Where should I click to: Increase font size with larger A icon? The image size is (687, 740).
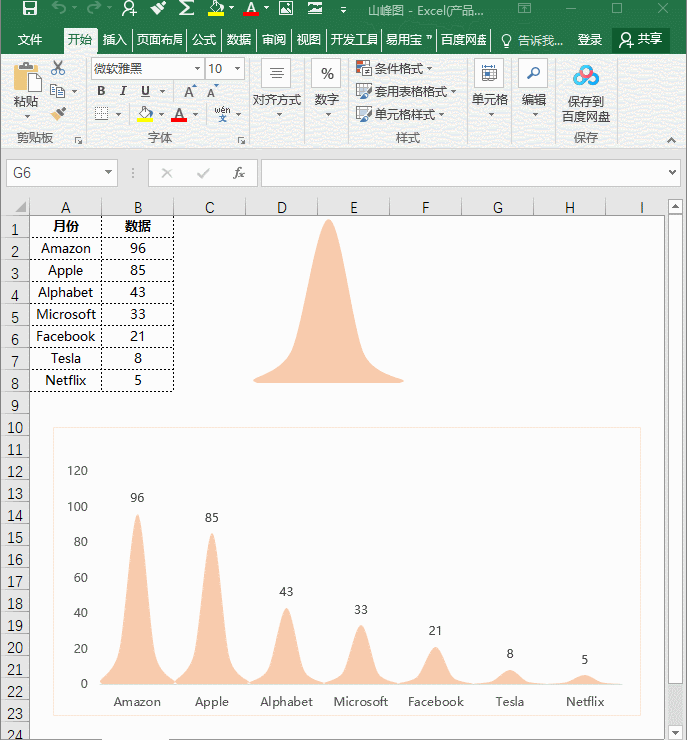click(x=190, y=91)
